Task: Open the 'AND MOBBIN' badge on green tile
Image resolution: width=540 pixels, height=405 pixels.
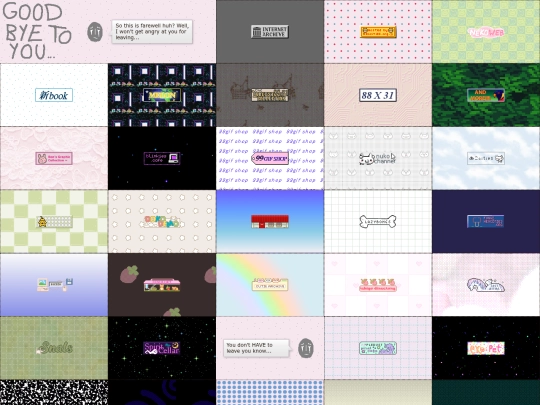Action: 486,95
